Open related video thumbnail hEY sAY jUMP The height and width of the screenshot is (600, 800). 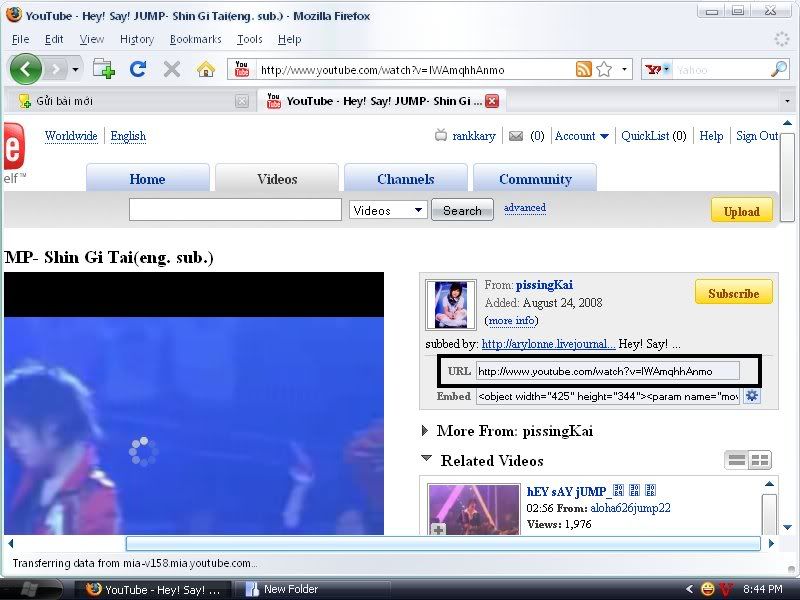tap(474, 509)
